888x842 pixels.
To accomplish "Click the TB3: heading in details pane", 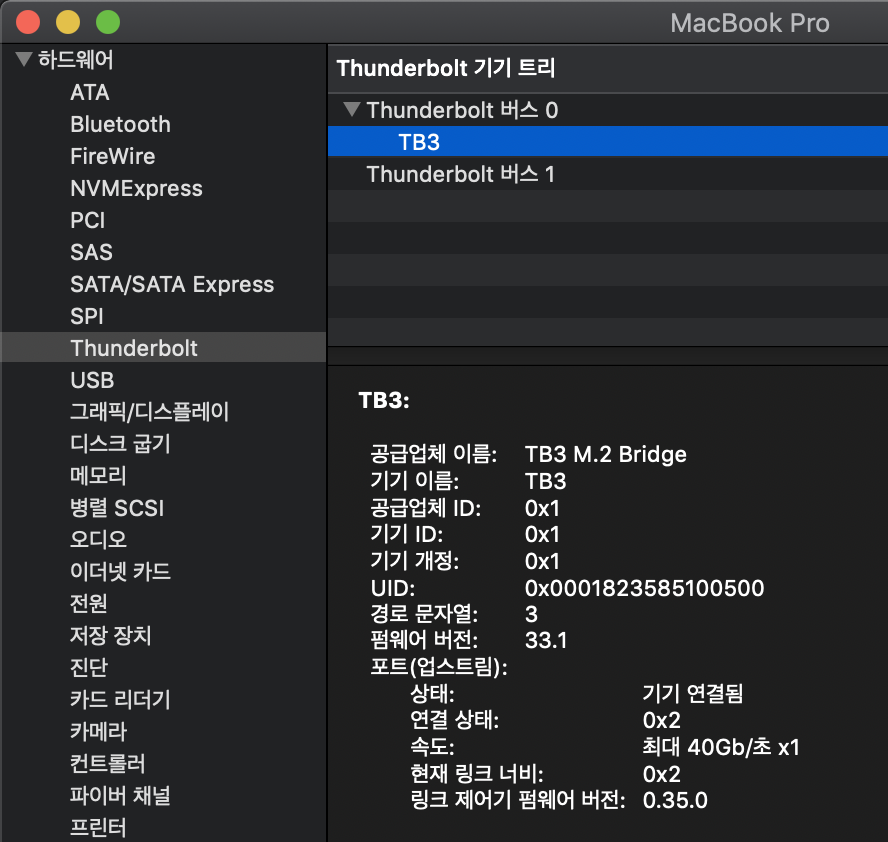I will tap(384, 400).
